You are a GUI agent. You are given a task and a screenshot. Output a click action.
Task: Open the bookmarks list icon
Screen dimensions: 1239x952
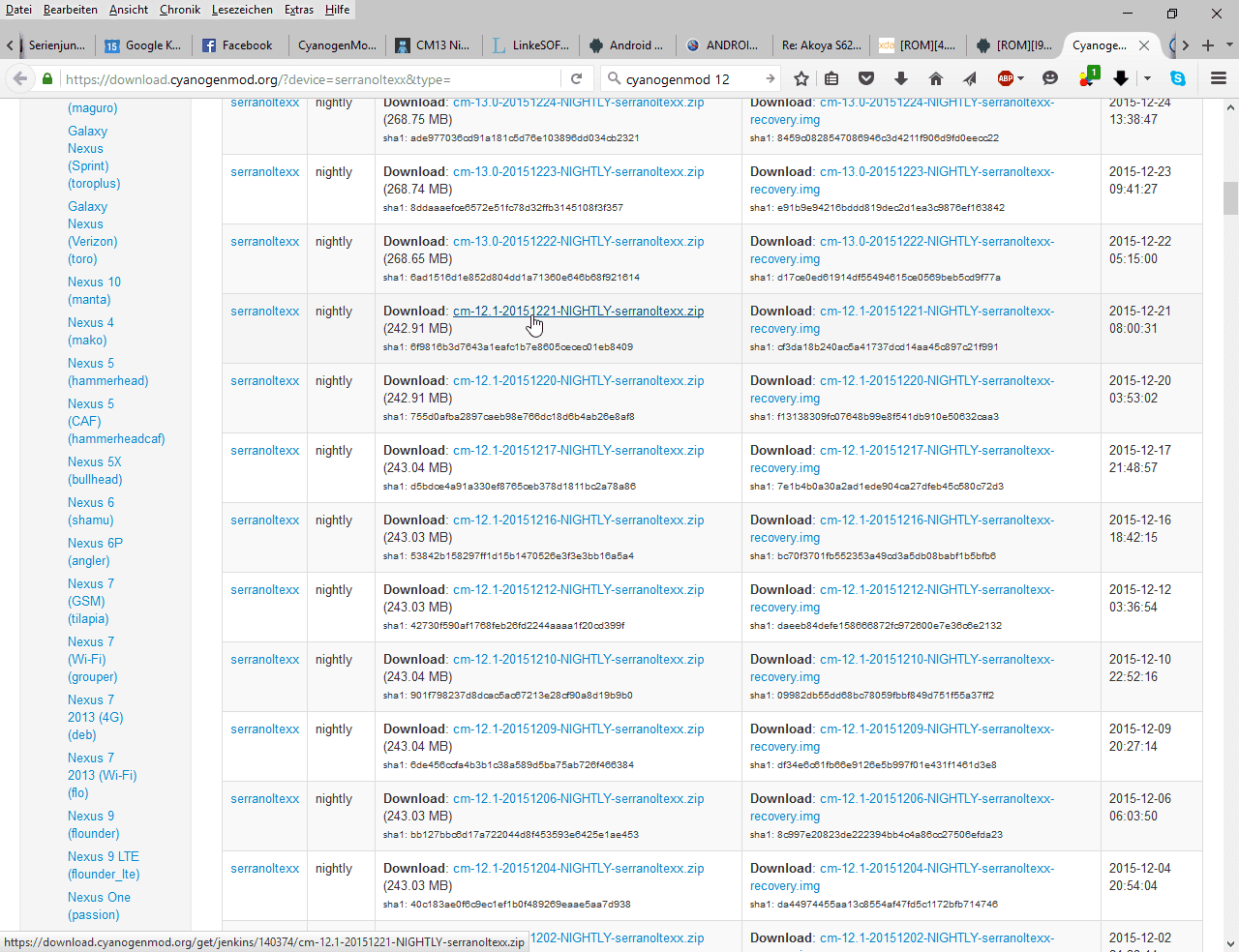coord(831,78)
